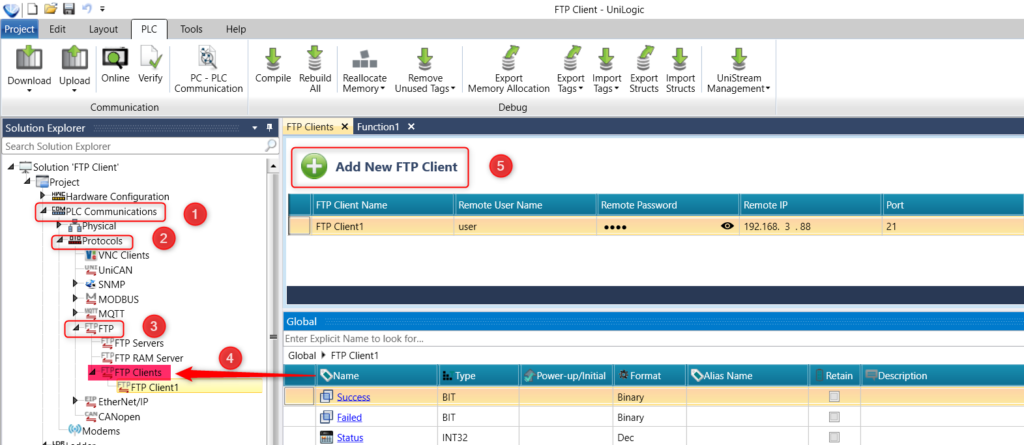Image resolution: width=1024 pixels, height=445 pixels.
Task: Pin the Solution Explorer panel
Action: coord(270,128)
